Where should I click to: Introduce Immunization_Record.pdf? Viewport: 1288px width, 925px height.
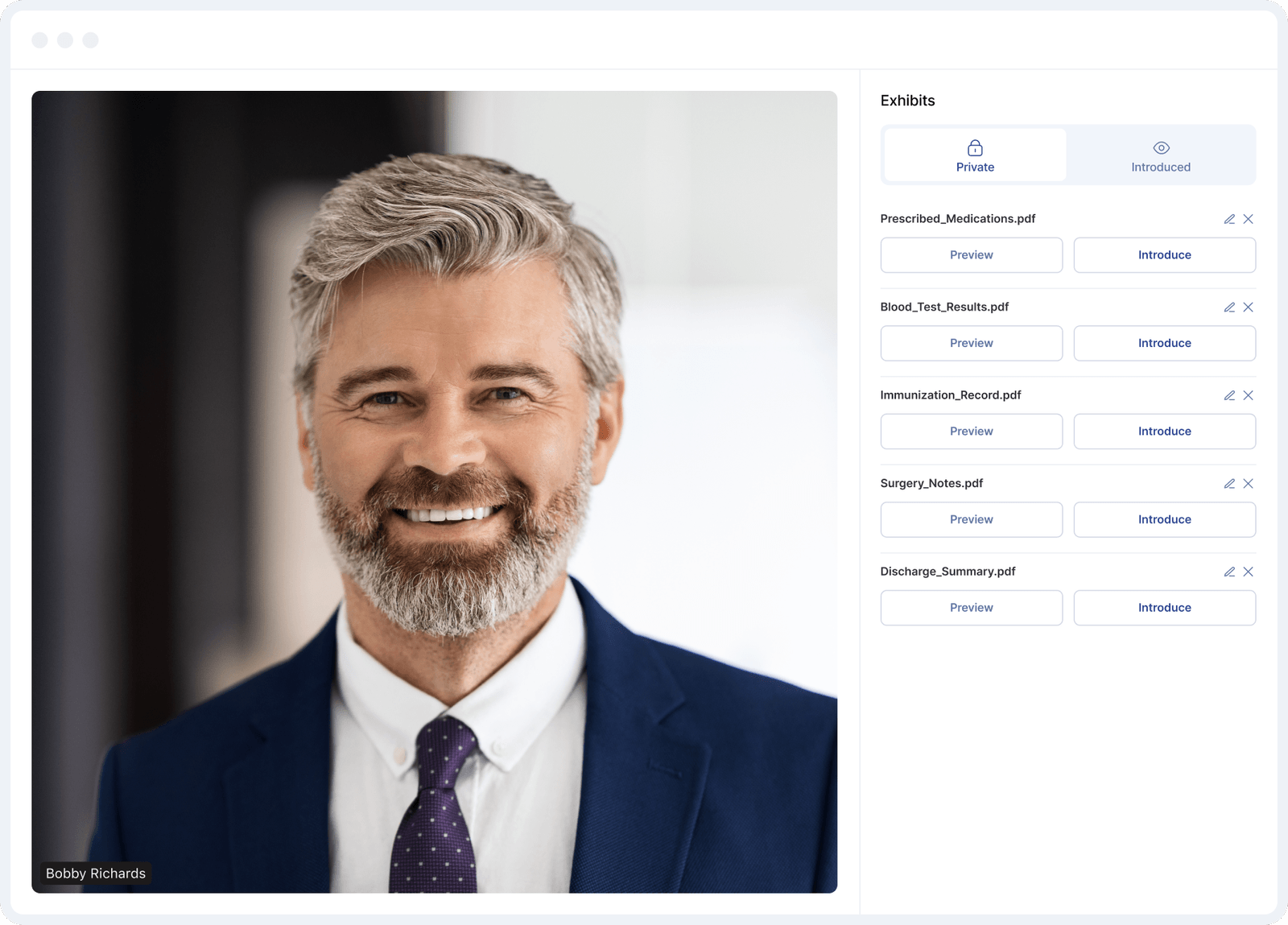pos(1165,432)
